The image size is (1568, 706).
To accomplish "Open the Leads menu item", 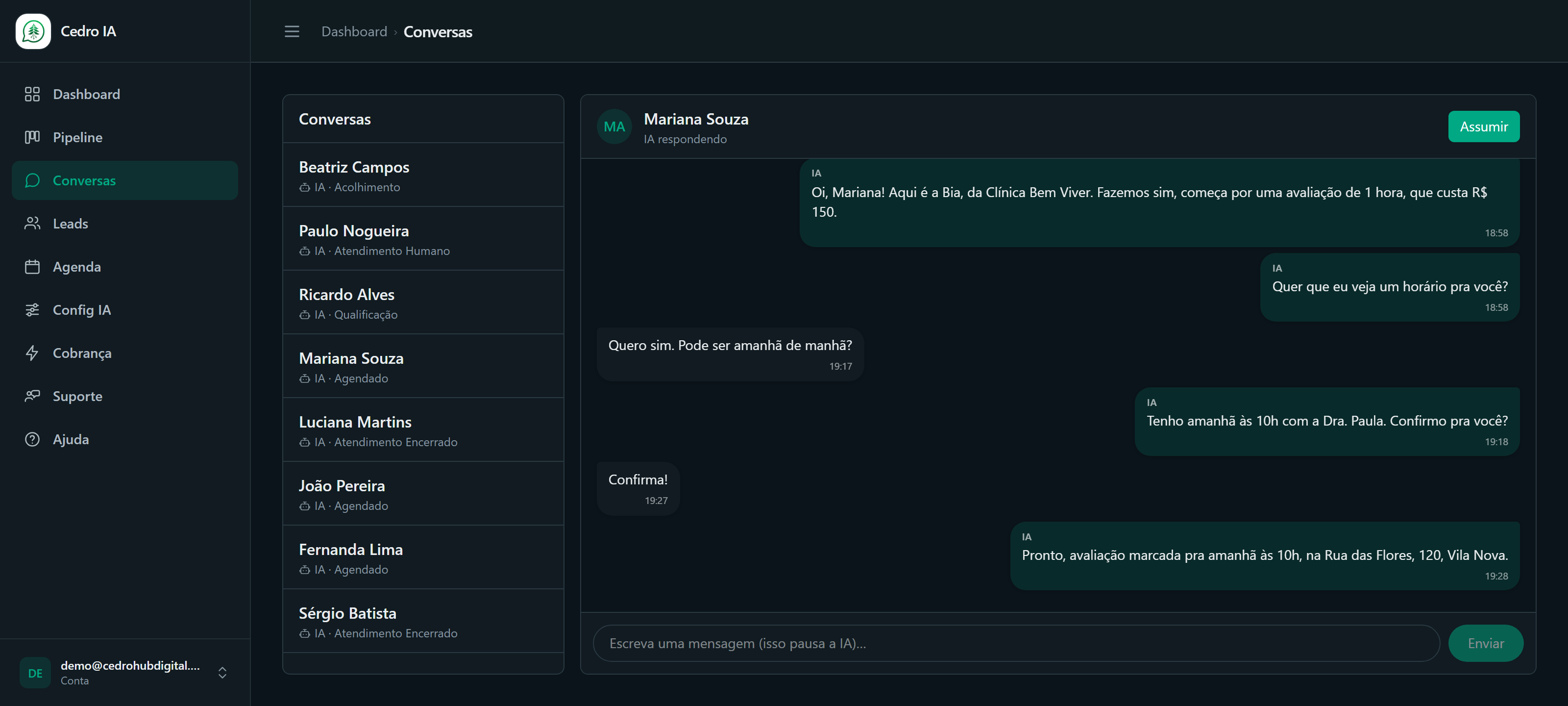I will (125, 224).
